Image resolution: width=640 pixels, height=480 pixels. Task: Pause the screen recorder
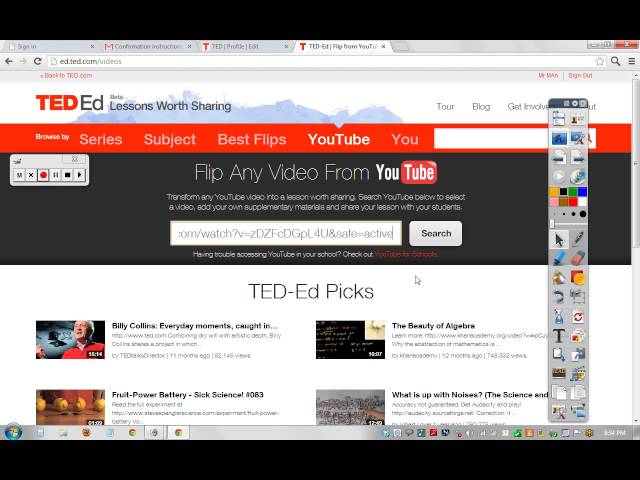pos(56,175)
